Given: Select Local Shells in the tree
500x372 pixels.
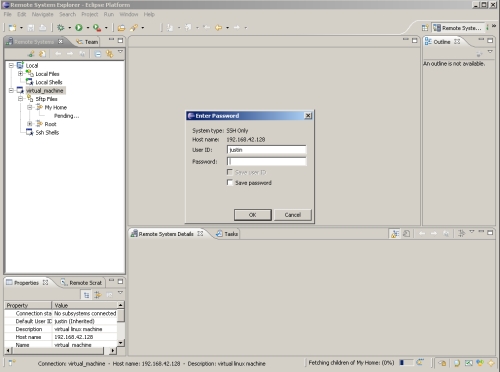Looking at the screenshot, I should pyautogui.click(x=49, y=82).
